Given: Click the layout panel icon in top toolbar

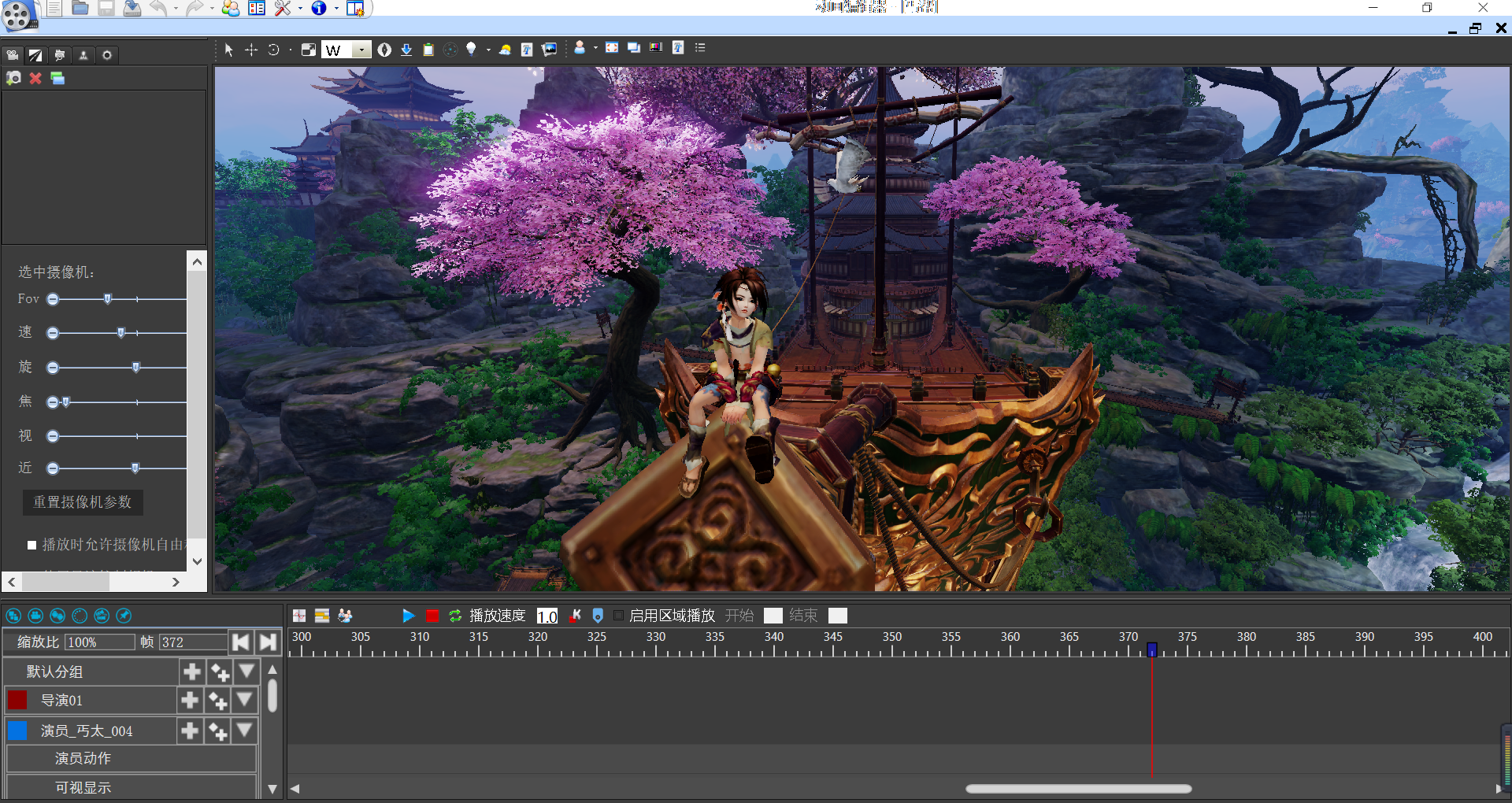Looking at the screenshot, I should click(x=257, y=8).
